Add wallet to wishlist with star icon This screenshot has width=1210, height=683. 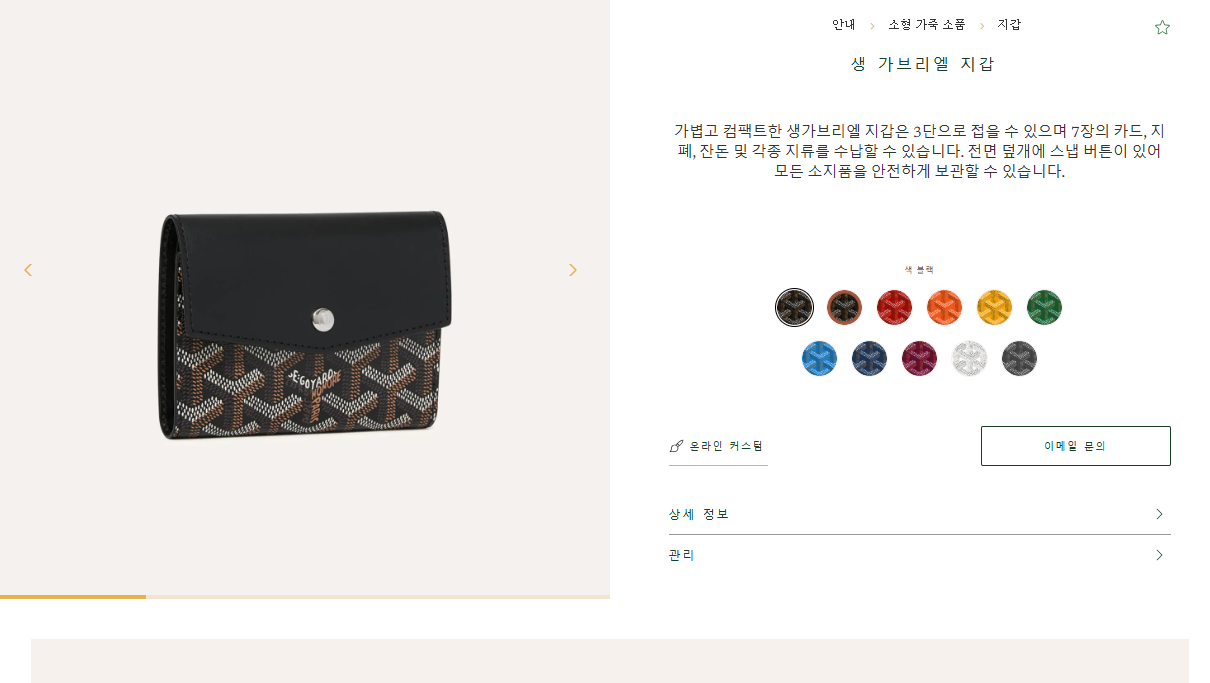pos(1162,28)
